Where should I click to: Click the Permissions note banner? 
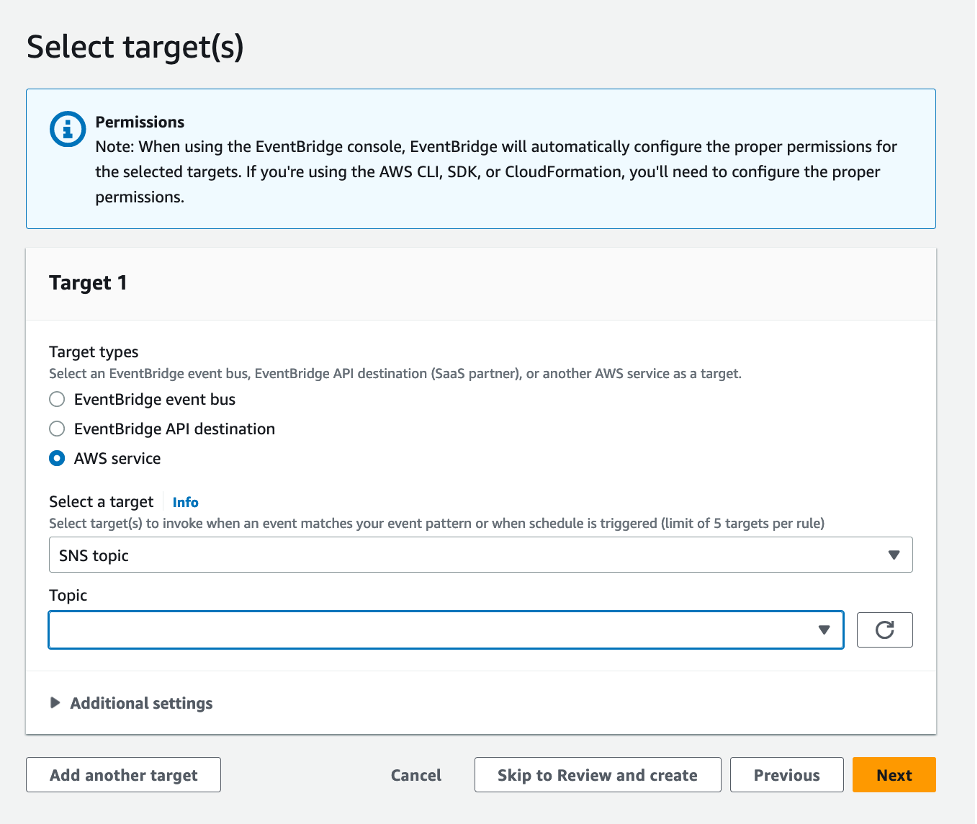point(480,159)
